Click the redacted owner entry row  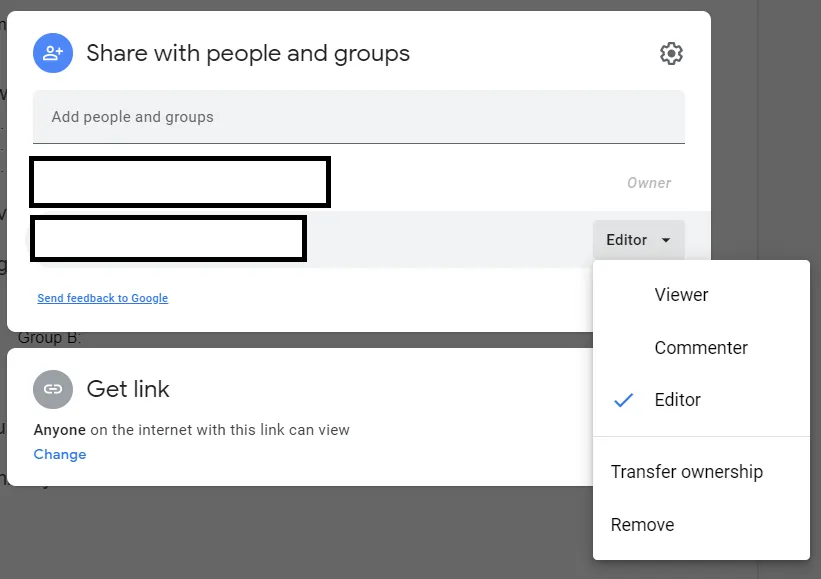[180, 182]
